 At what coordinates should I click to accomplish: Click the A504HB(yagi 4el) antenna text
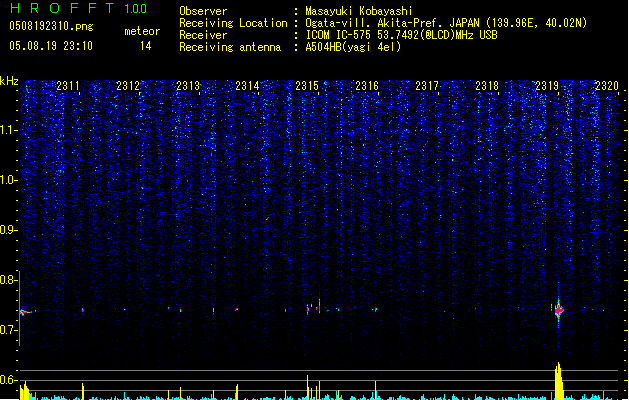pyautogui.click(x=353, y=47)
